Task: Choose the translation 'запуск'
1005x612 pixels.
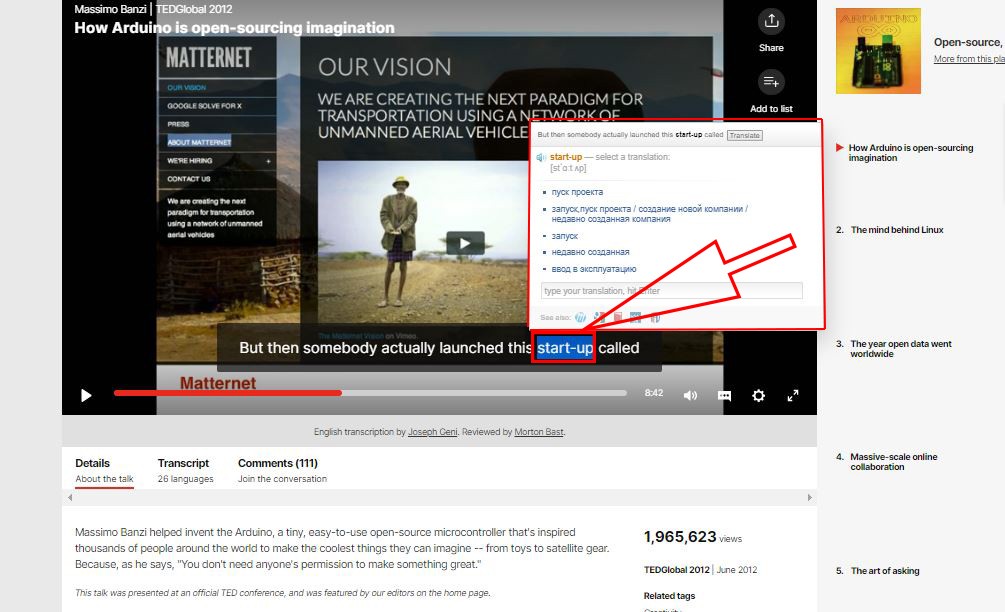Action: pos(565,236)
